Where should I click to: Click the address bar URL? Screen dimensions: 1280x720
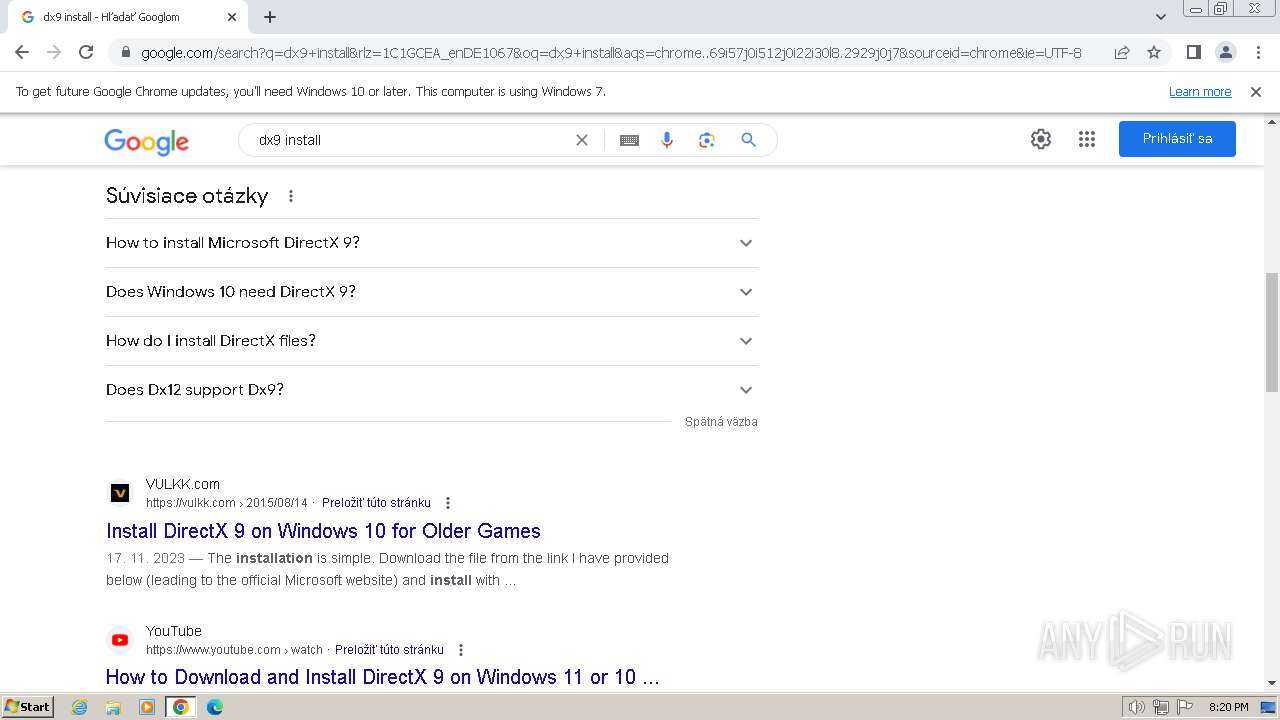pos(611,53)
